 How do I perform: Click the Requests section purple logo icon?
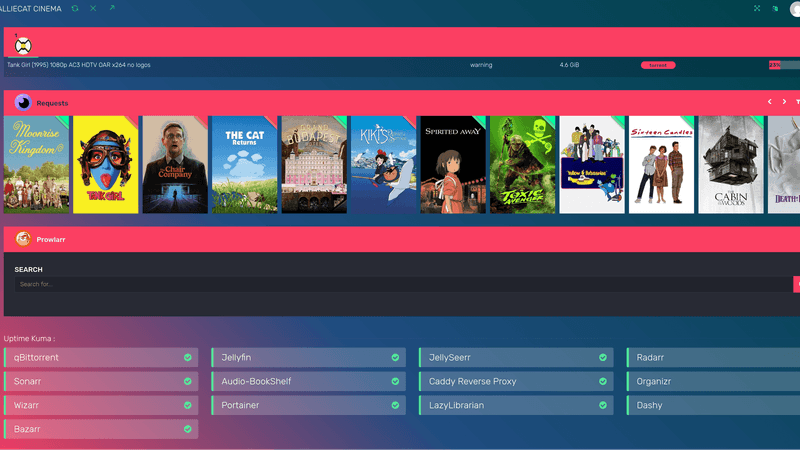tap(23, 103)
